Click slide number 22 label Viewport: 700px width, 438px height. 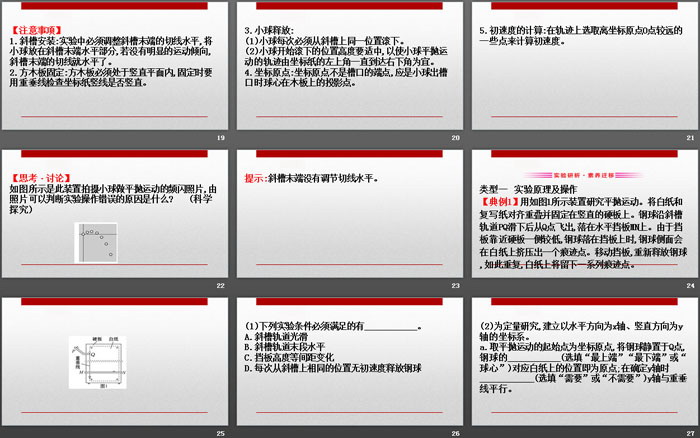221,285
